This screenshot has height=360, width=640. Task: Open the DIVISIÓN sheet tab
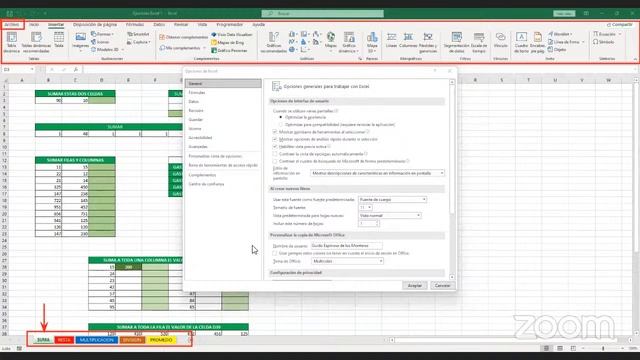[132, 340]
